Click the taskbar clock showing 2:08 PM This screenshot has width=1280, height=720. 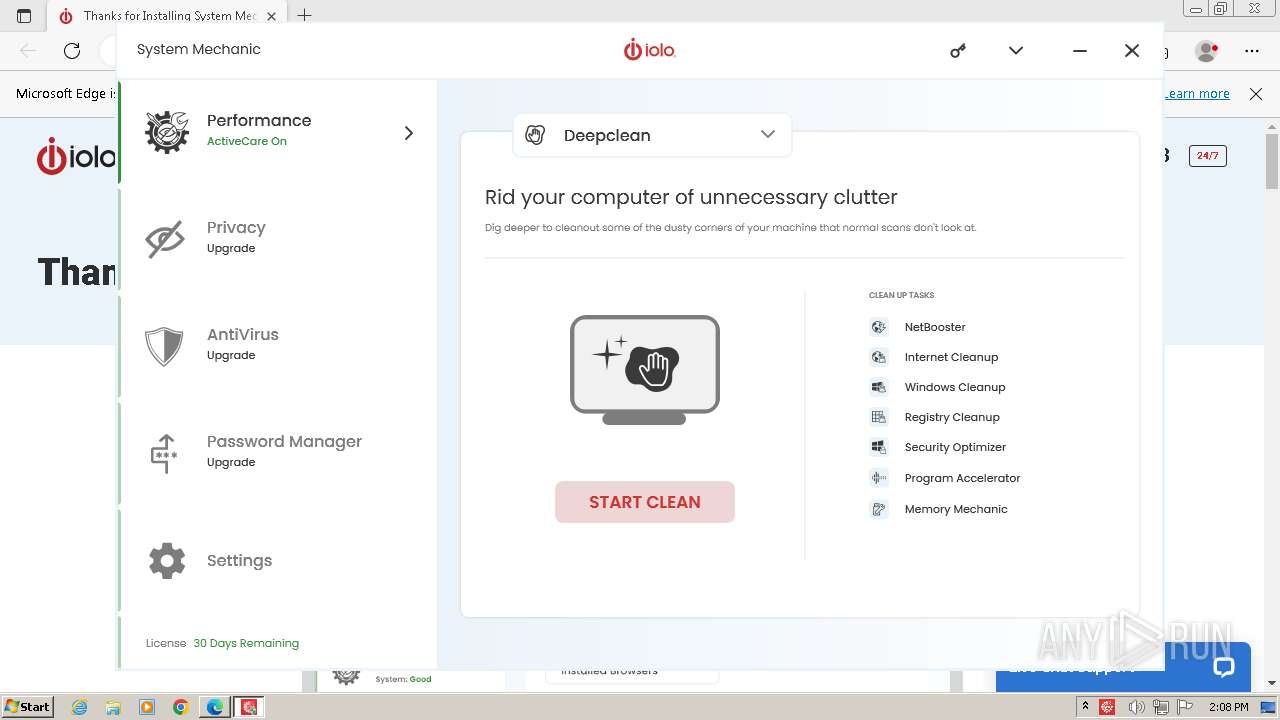[1228, 707]
